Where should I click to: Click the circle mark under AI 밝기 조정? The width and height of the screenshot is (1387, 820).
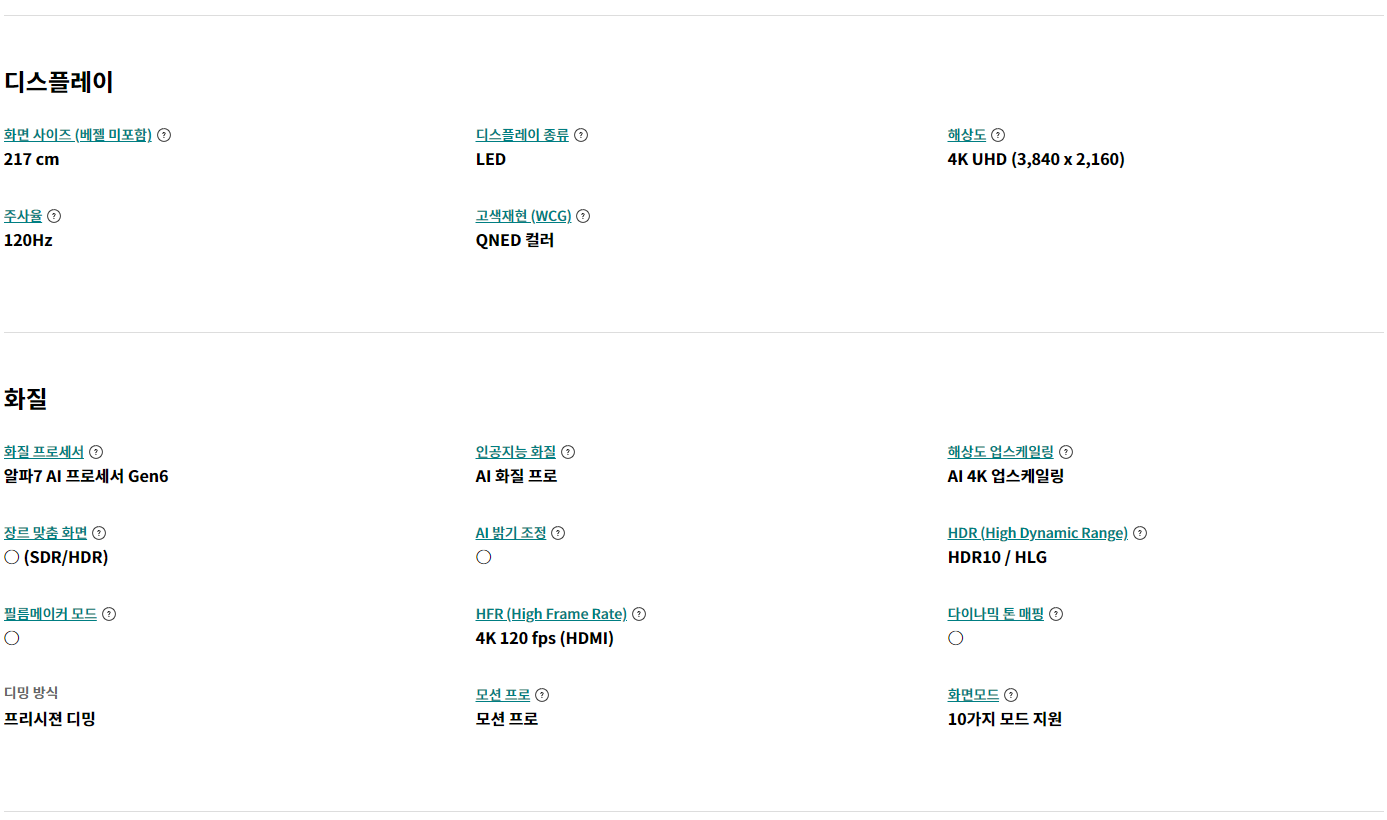(x=484, y=557)
